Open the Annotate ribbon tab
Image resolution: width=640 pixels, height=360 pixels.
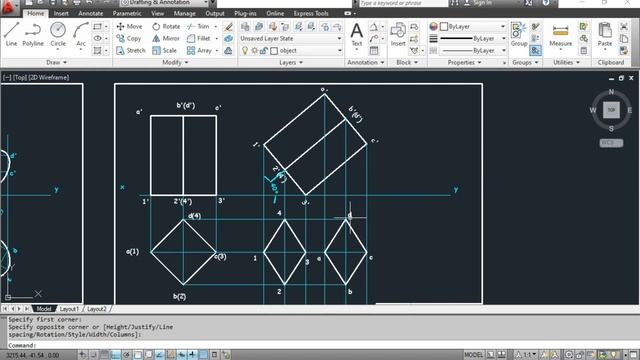[91, 13]
